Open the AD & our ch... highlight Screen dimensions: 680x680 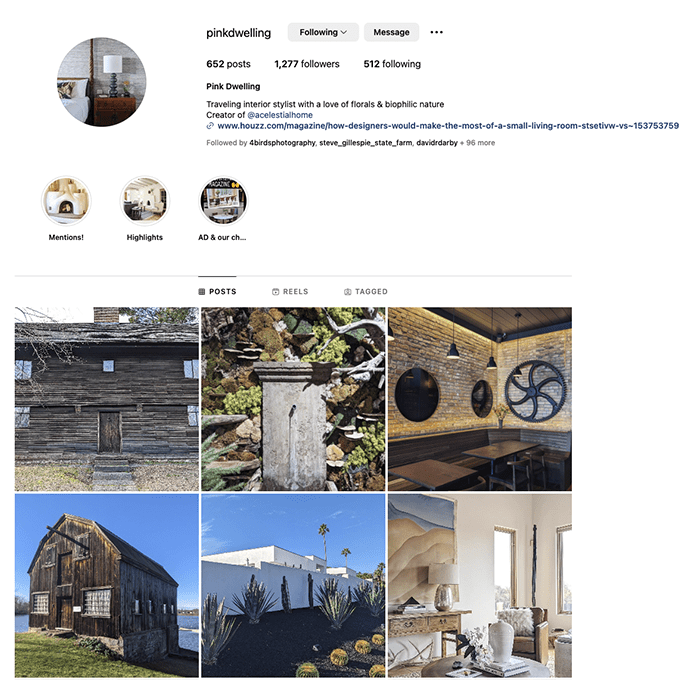(x=223, y=201)
